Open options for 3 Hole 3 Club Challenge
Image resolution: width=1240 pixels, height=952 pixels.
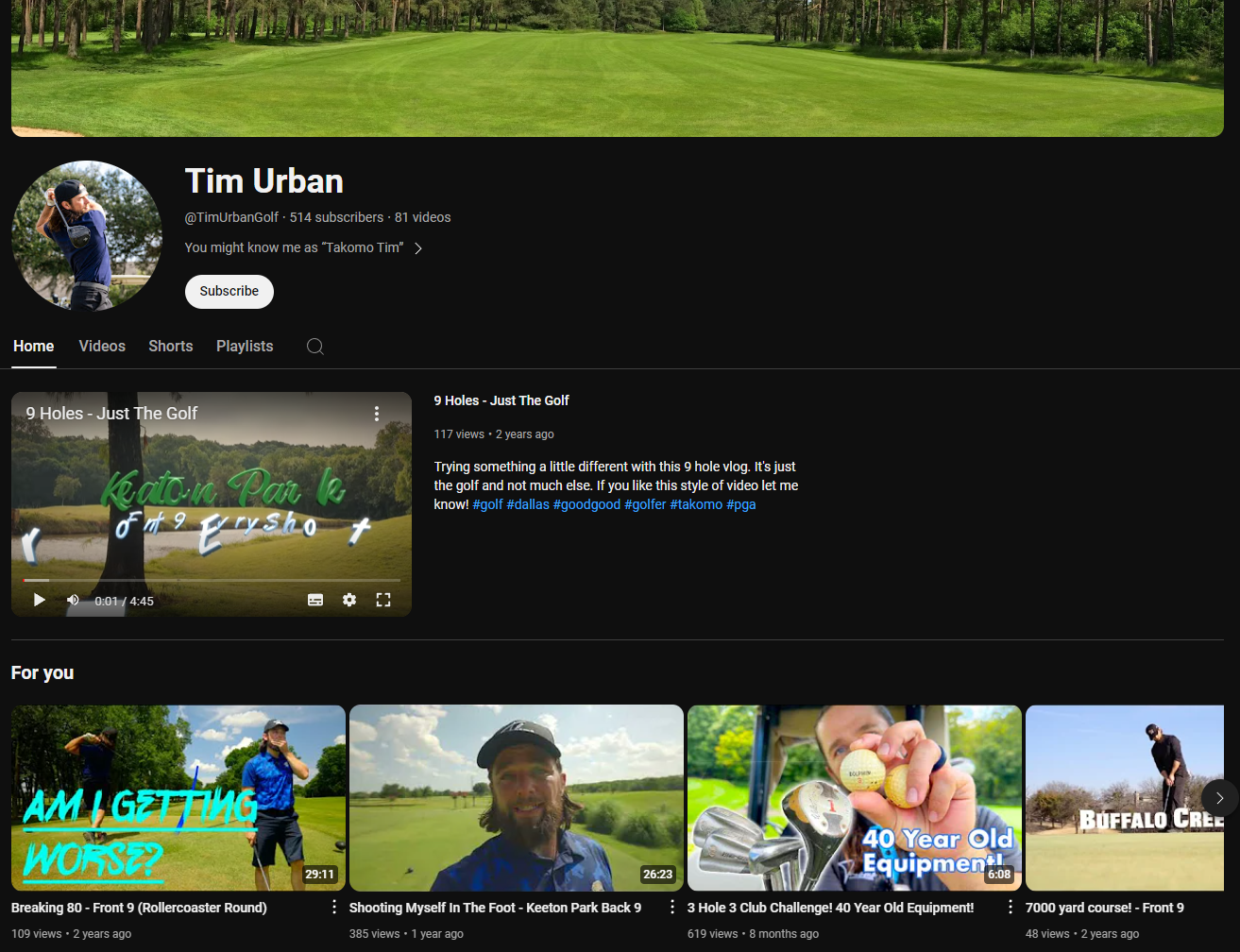tap(1010, 907)
